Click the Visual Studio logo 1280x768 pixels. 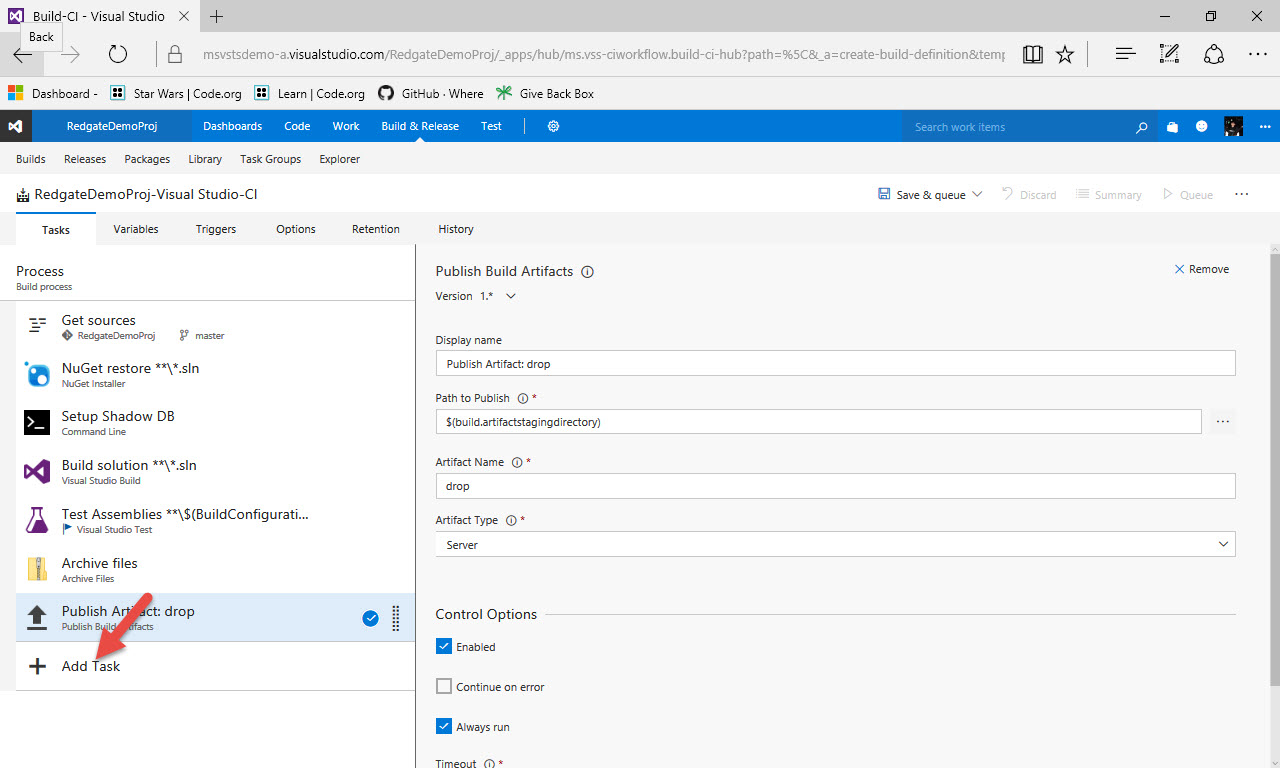coord(15,126)
